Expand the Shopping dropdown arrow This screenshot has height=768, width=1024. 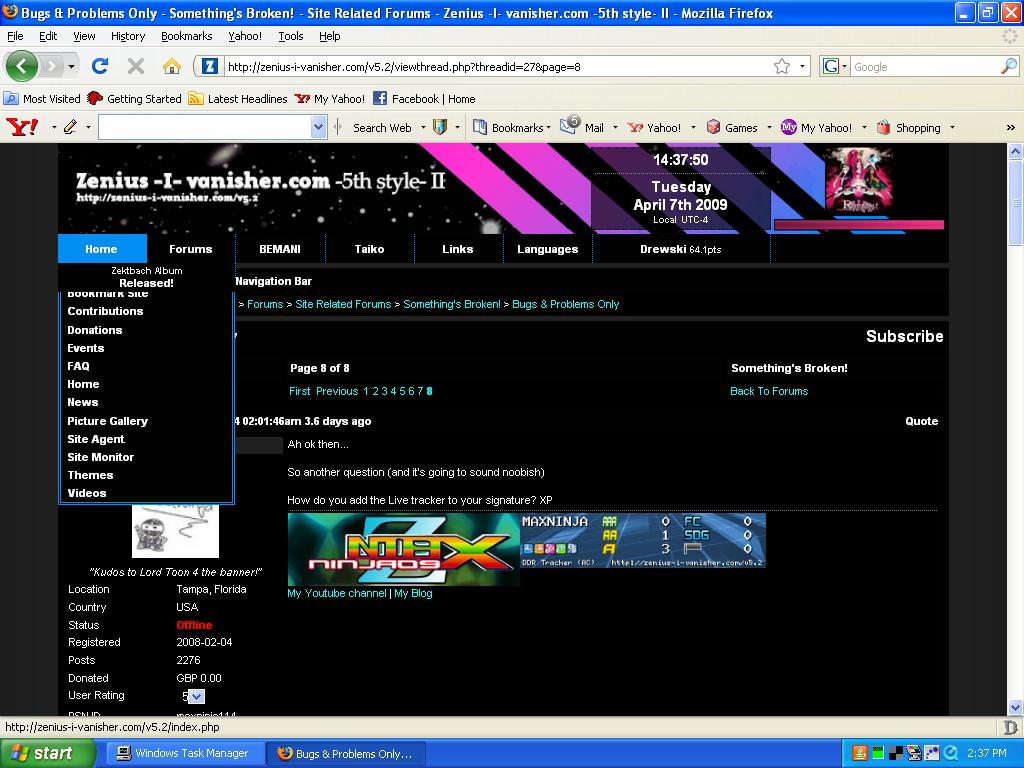click(x=952, y=127)
